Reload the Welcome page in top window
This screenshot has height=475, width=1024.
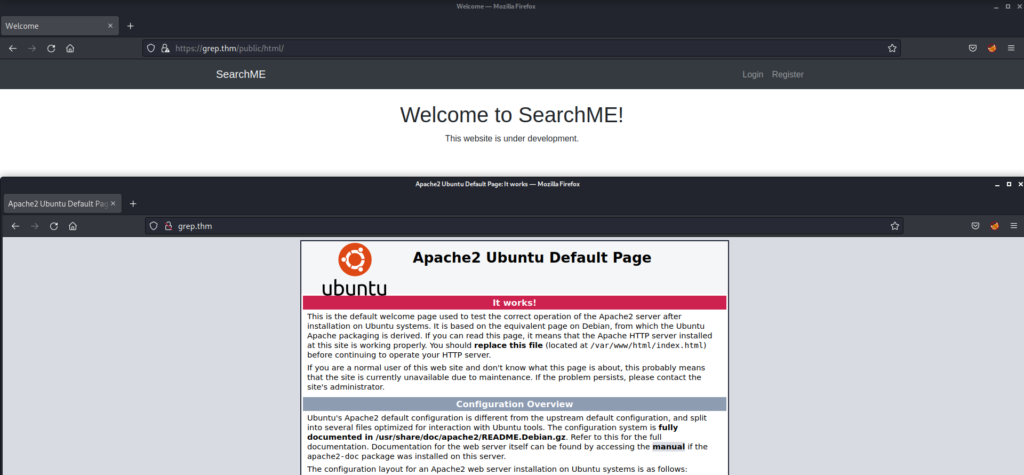[51, 48]
